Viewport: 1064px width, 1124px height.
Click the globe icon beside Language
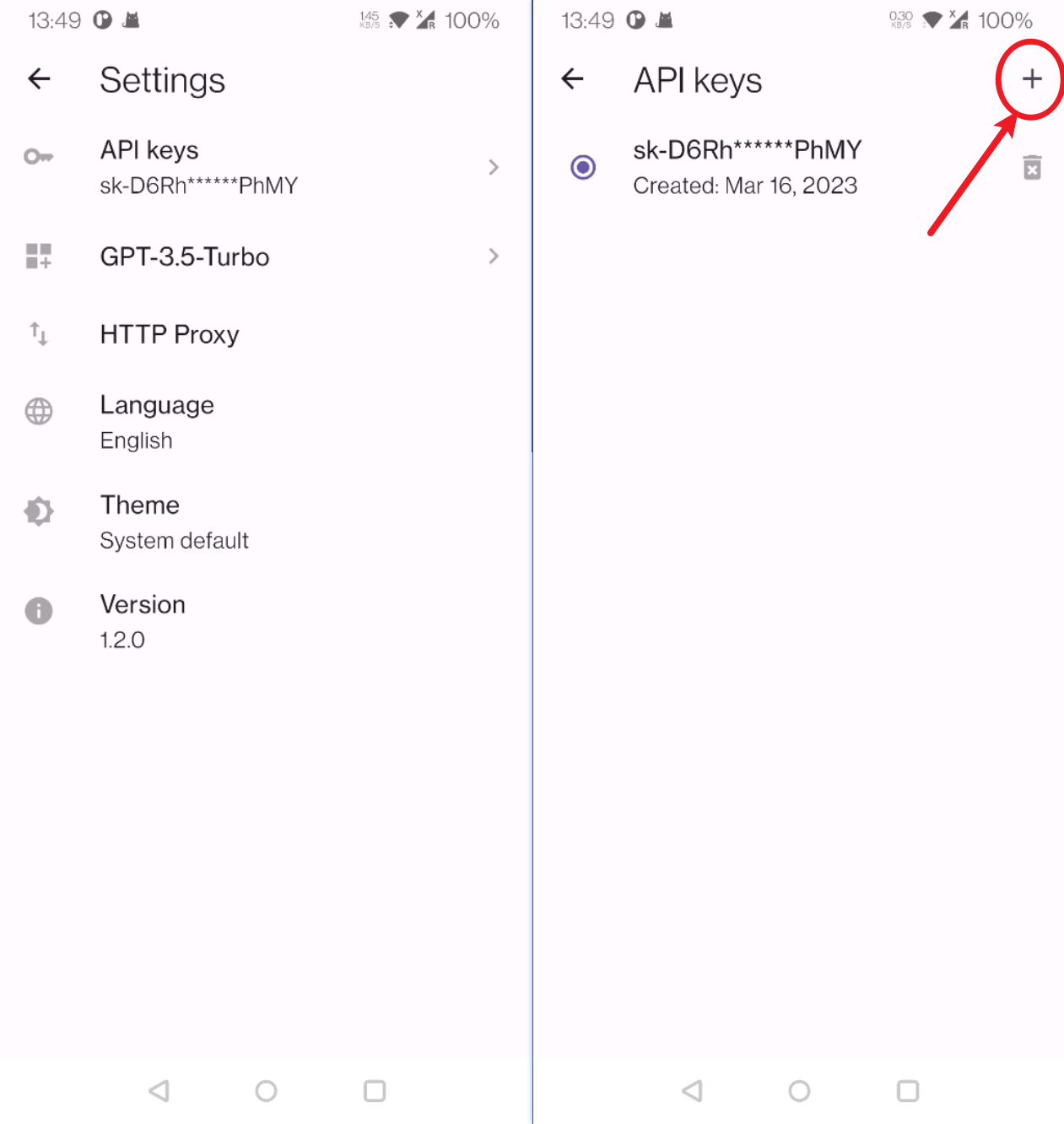39,411
